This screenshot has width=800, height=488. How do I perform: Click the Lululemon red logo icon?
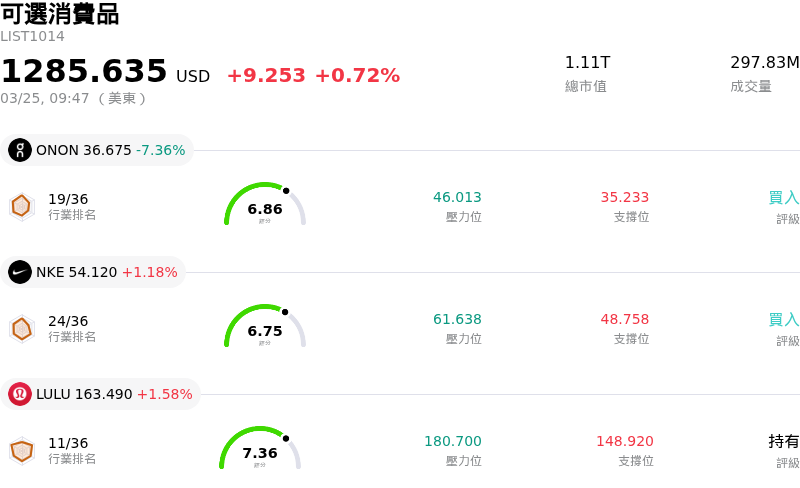(20, 394)
